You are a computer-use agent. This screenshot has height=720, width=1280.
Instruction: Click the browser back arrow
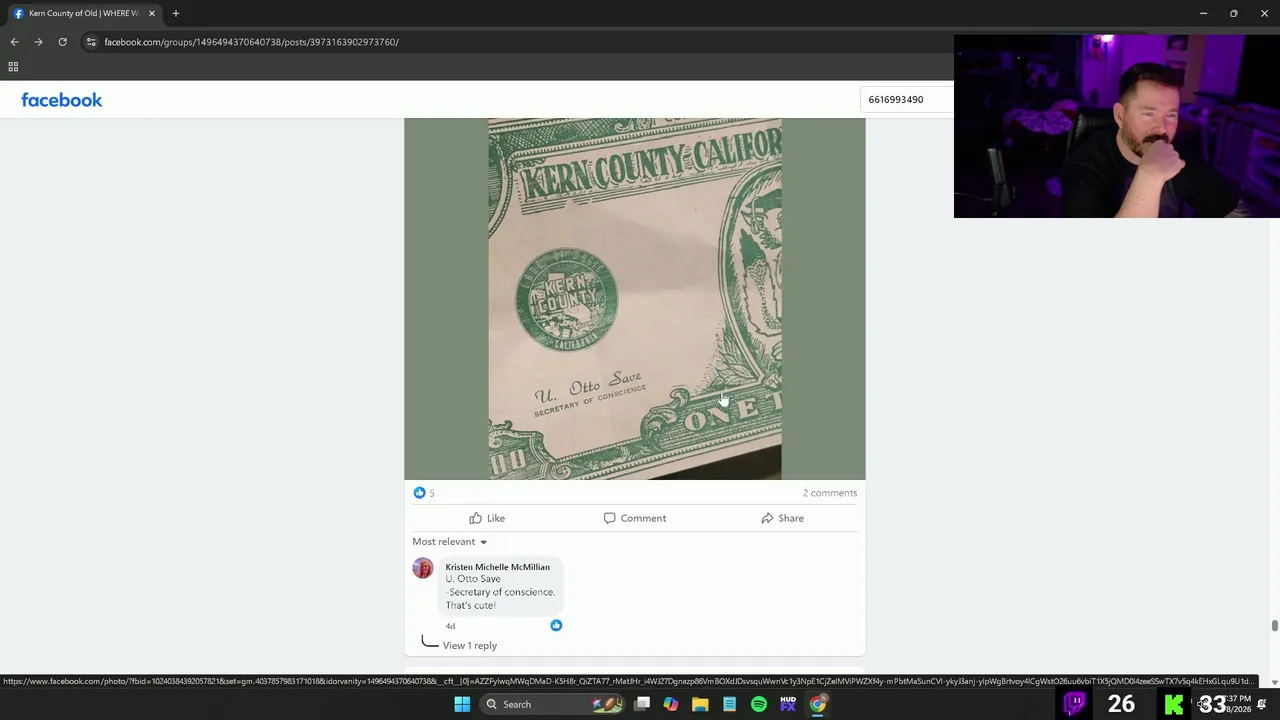14,42
